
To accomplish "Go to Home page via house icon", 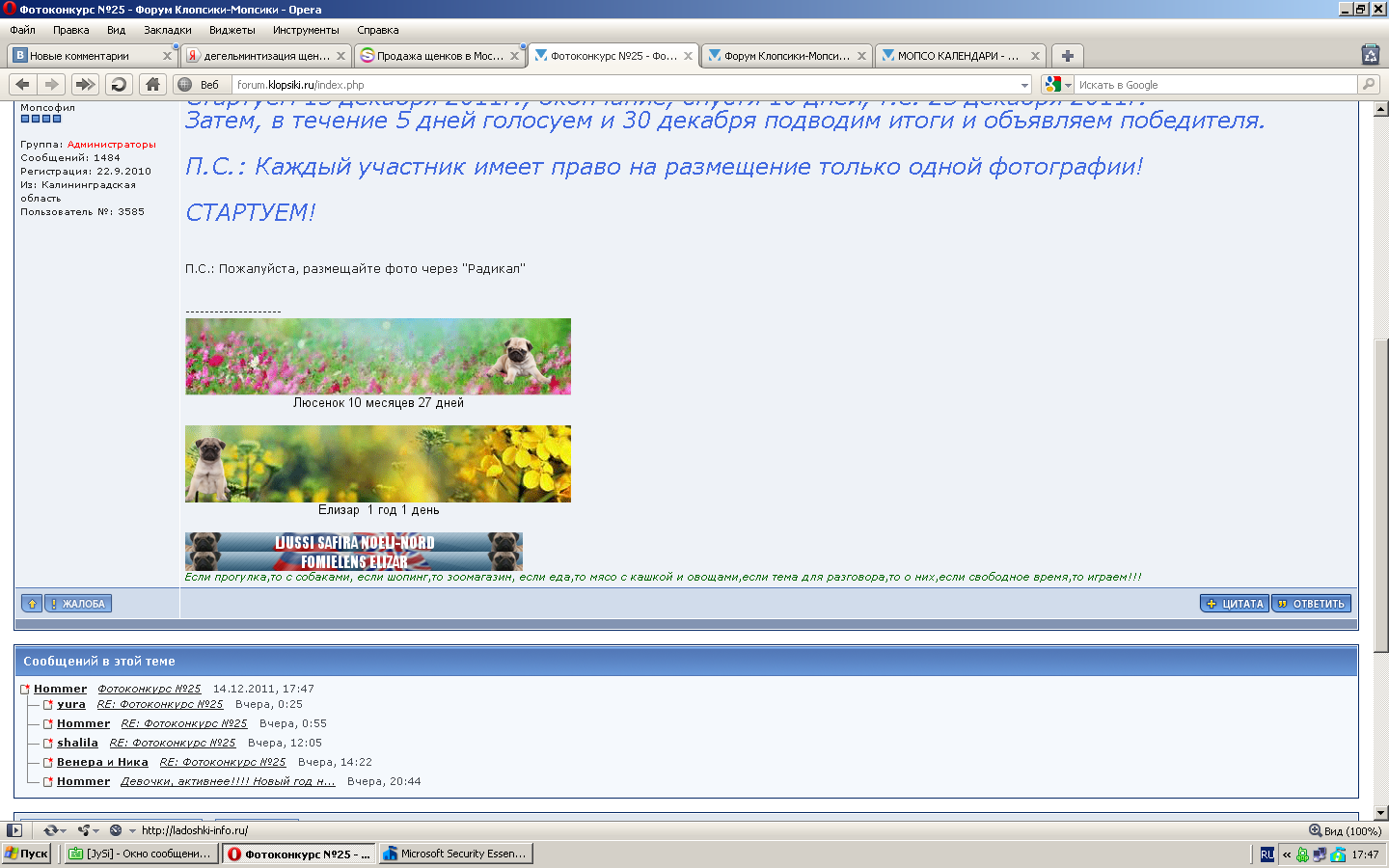I will 152,85.
